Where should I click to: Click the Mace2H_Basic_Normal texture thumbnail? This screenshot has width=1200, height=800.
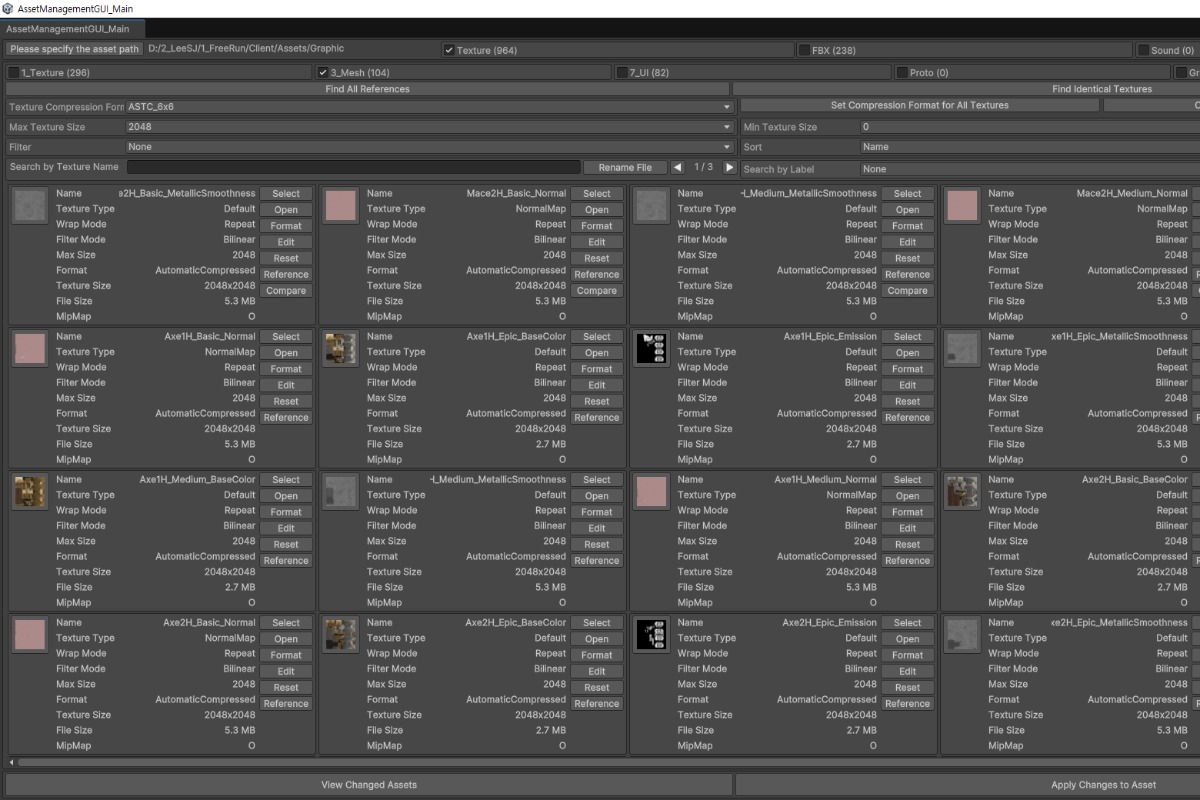(x=340, y=205)
